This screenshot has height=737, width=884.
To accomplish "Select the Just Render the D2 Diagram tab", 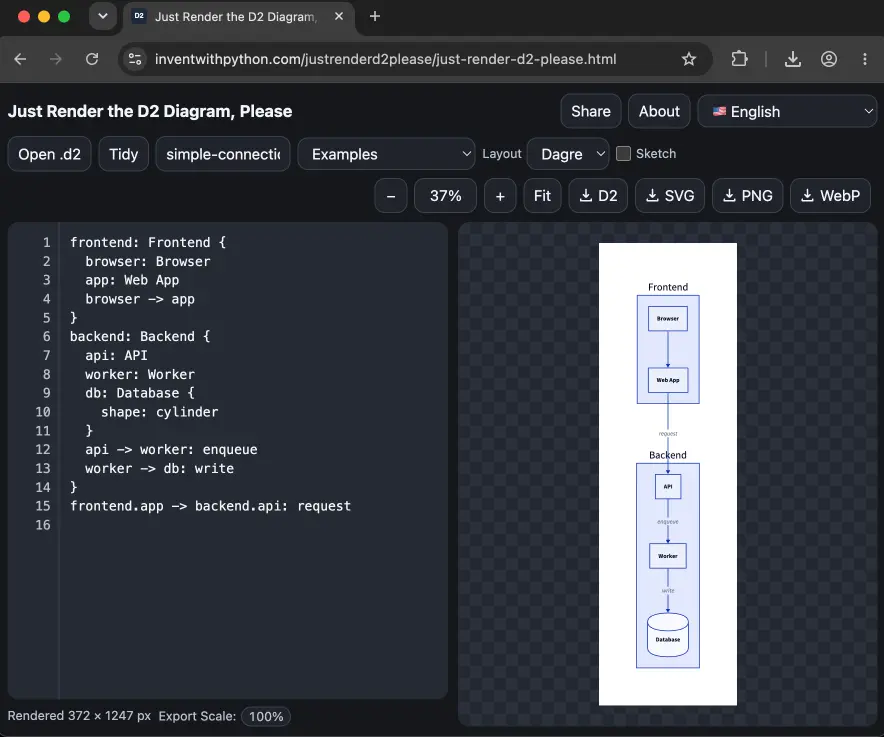I will pos(236,17).
